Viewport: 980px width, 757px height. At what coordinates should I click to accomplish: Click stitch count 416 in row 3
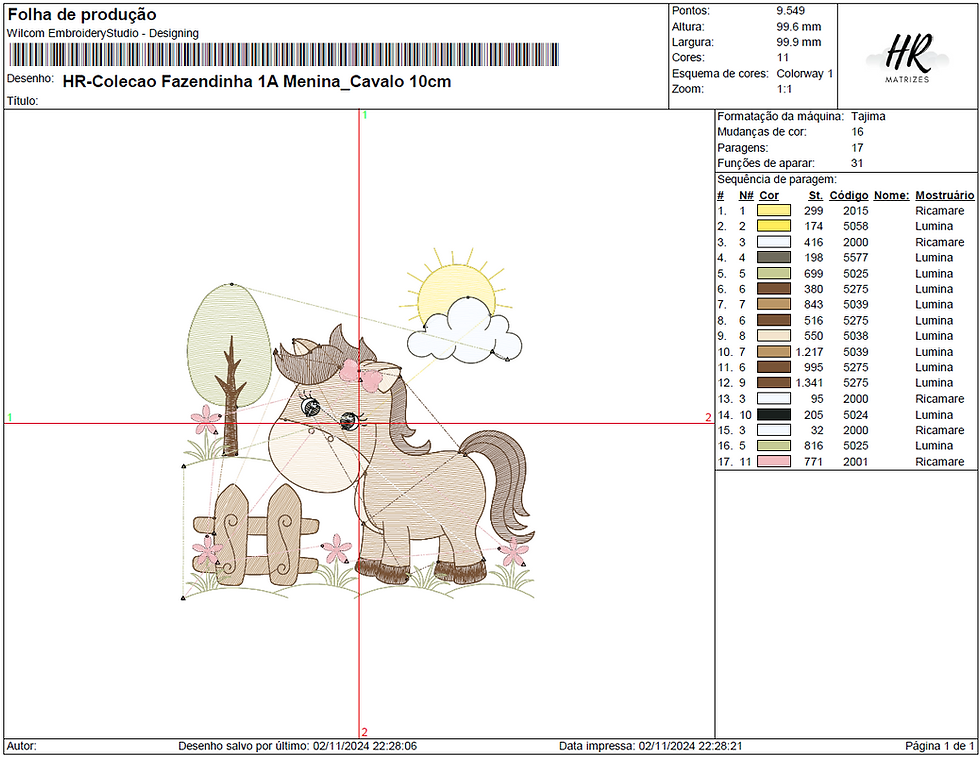pos(814,242)
